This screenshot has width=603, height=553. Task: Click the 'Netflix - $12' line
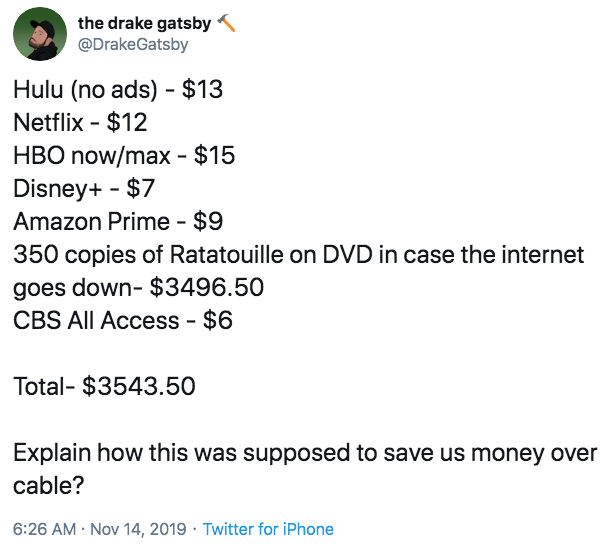click(80, 123)
